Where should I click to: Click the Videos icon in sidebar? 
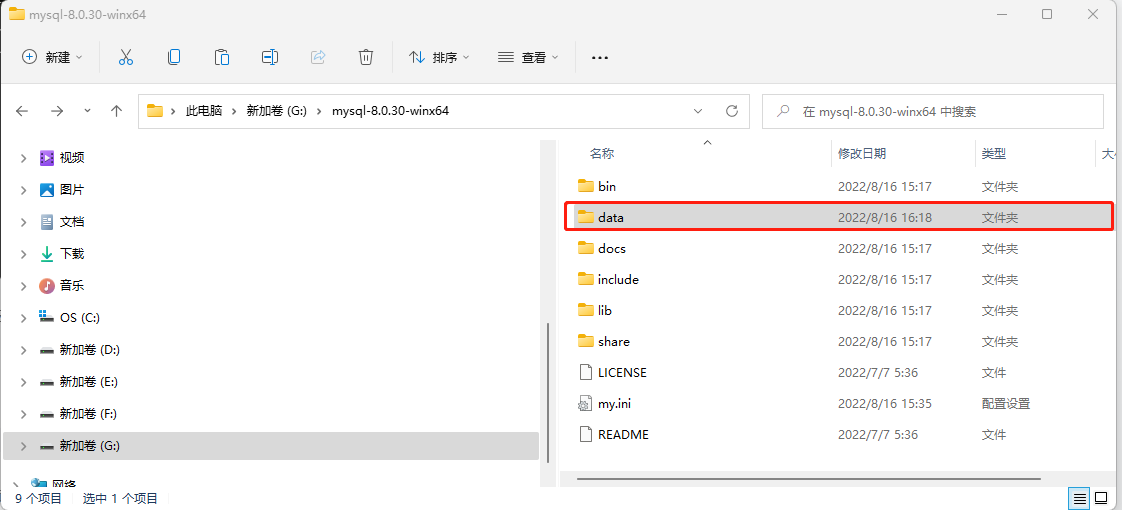[x=47, y=157]
